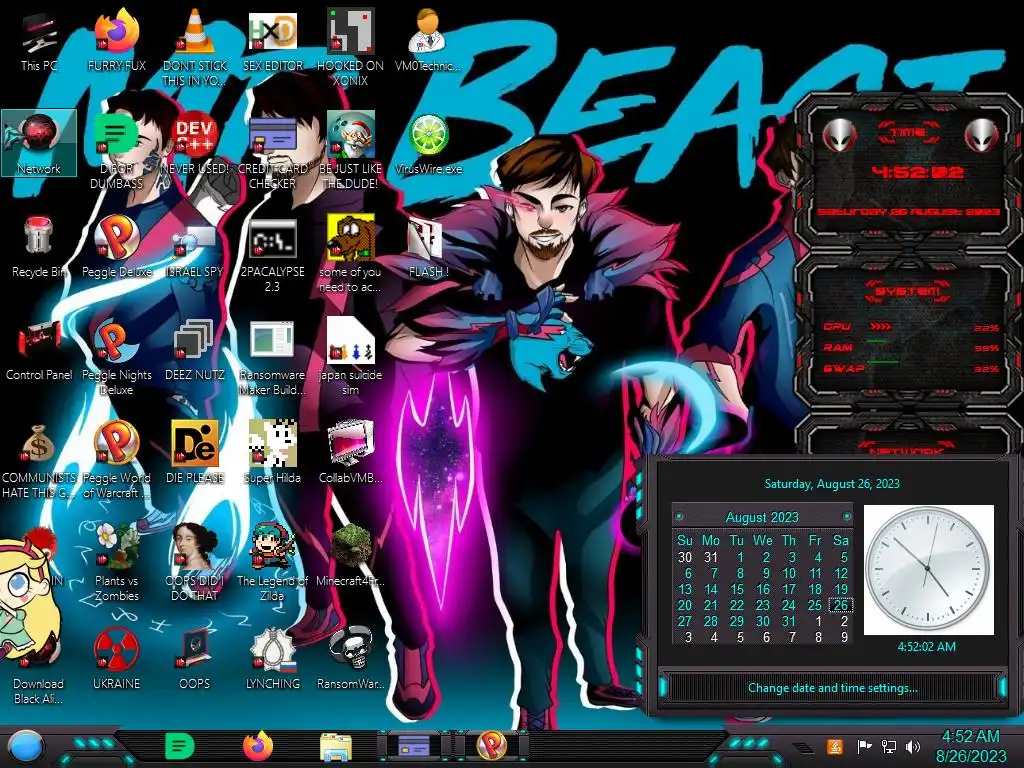
Task: Click the RAM meter in SYSTEM gadget
Action: 910,347
